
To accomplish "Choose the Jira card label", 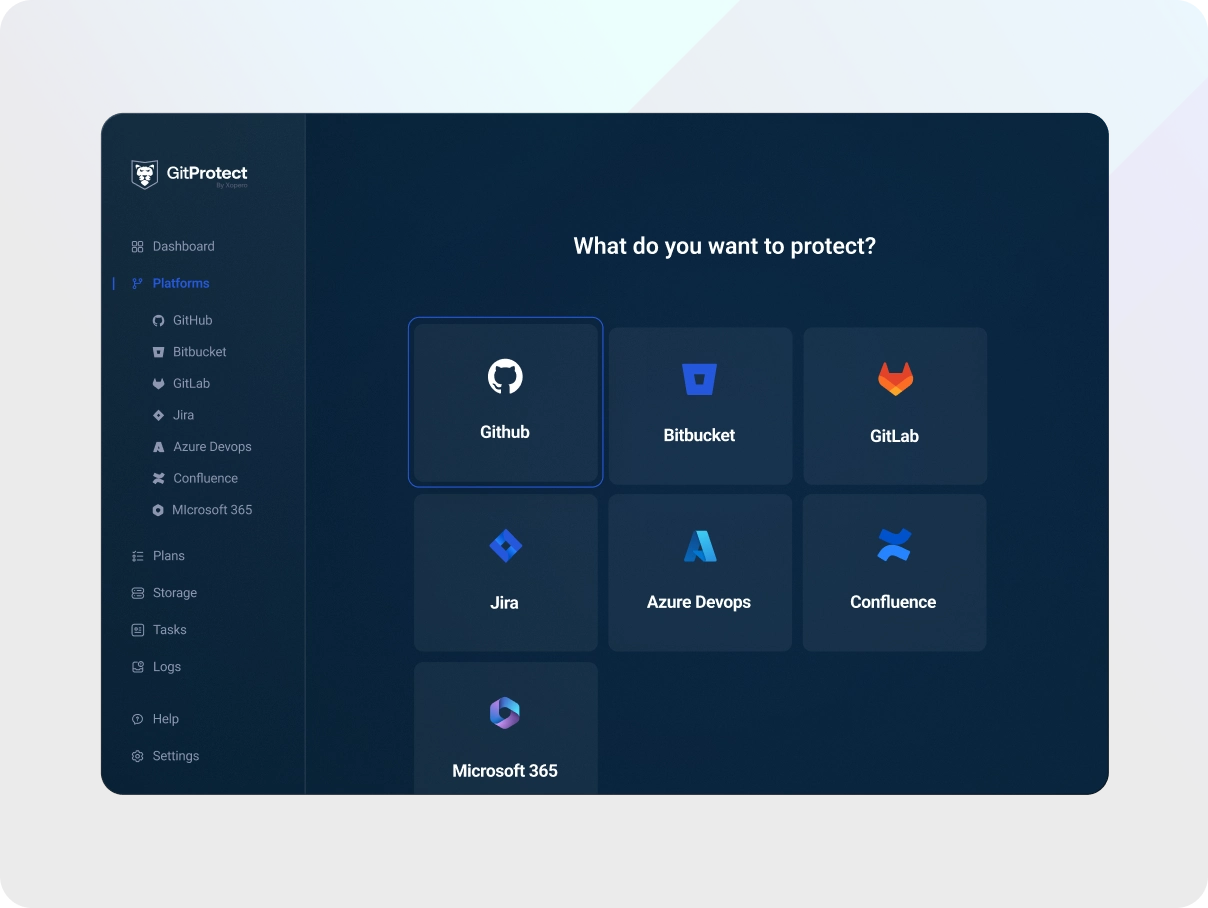I will point(504,603).
